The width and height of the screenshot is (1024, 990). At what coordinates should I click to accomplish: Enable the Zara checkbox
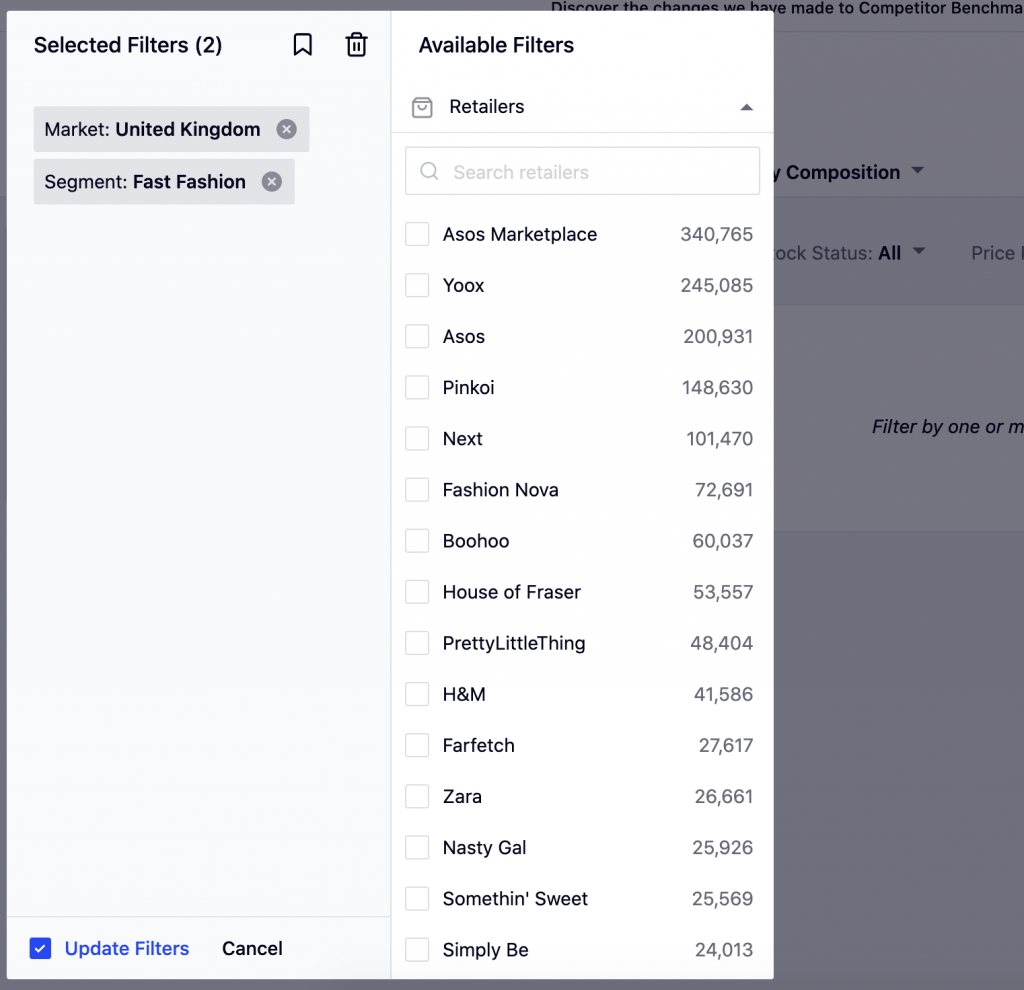coord(417,797)
